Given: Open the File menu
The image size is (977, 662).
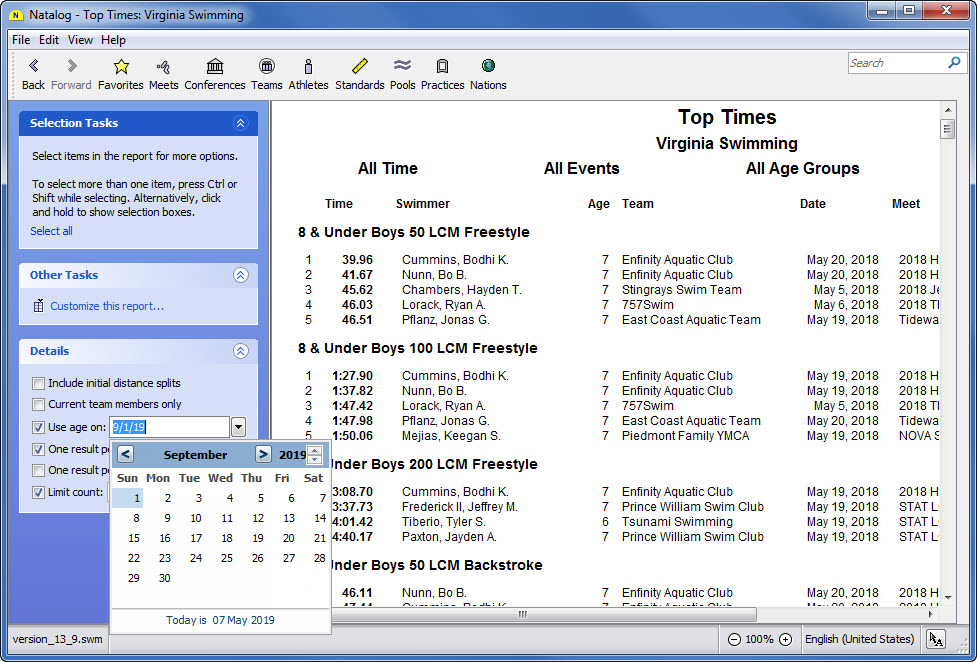Looking at the screenshot, I should tap(21, 40).
